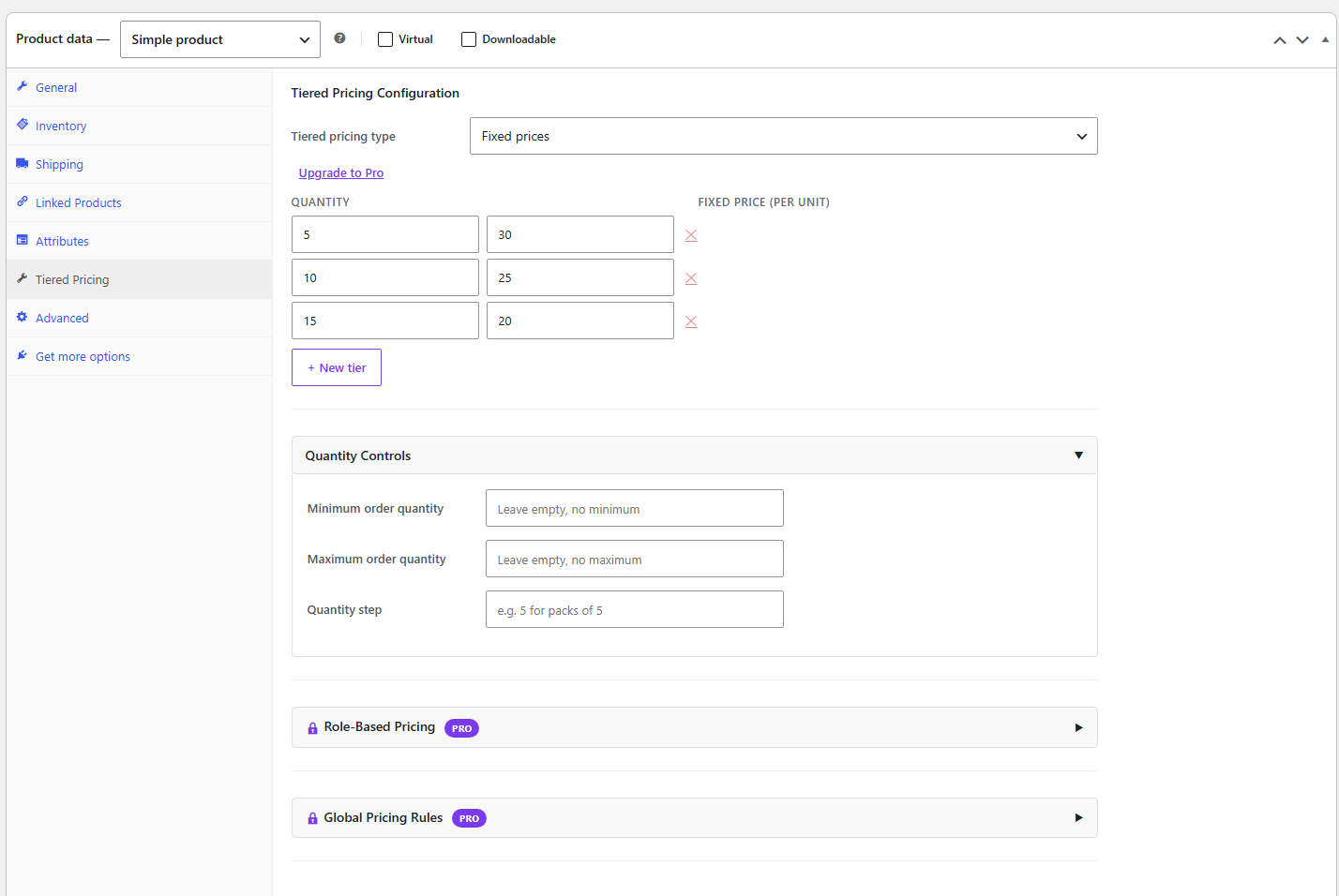The image size is (1339, 896).
Task: Click the PRO badge beside Global Pricing Rules
Action: 469,818
